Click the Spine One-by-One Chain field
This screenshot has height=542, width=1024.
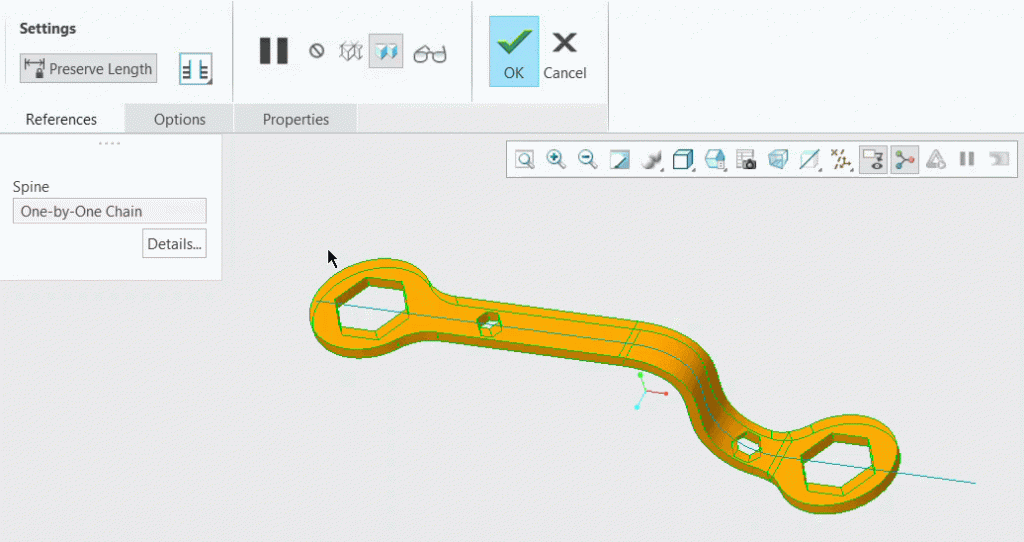(x=109, y=211)
